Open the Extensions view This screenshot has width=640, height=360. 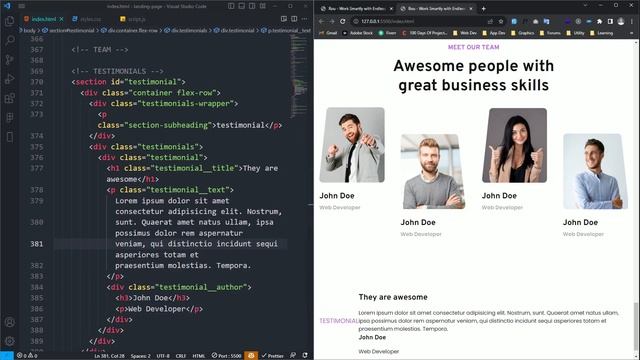10,98
